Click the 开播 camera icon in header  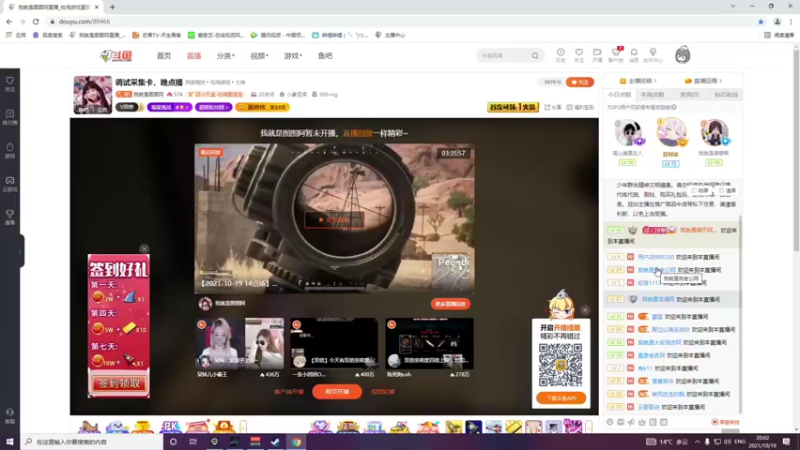(597, 55)
